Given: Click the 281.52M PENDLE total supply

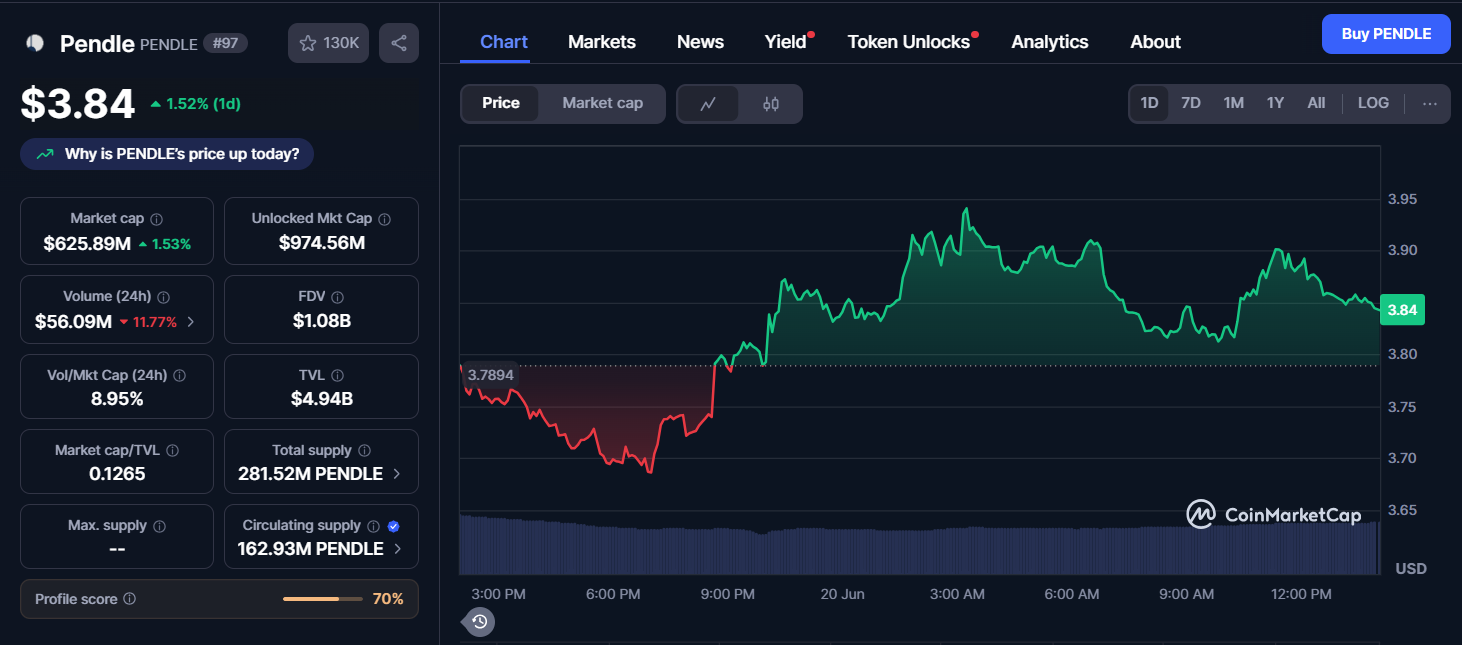Looking at the screenshot, I should (310, 474).
